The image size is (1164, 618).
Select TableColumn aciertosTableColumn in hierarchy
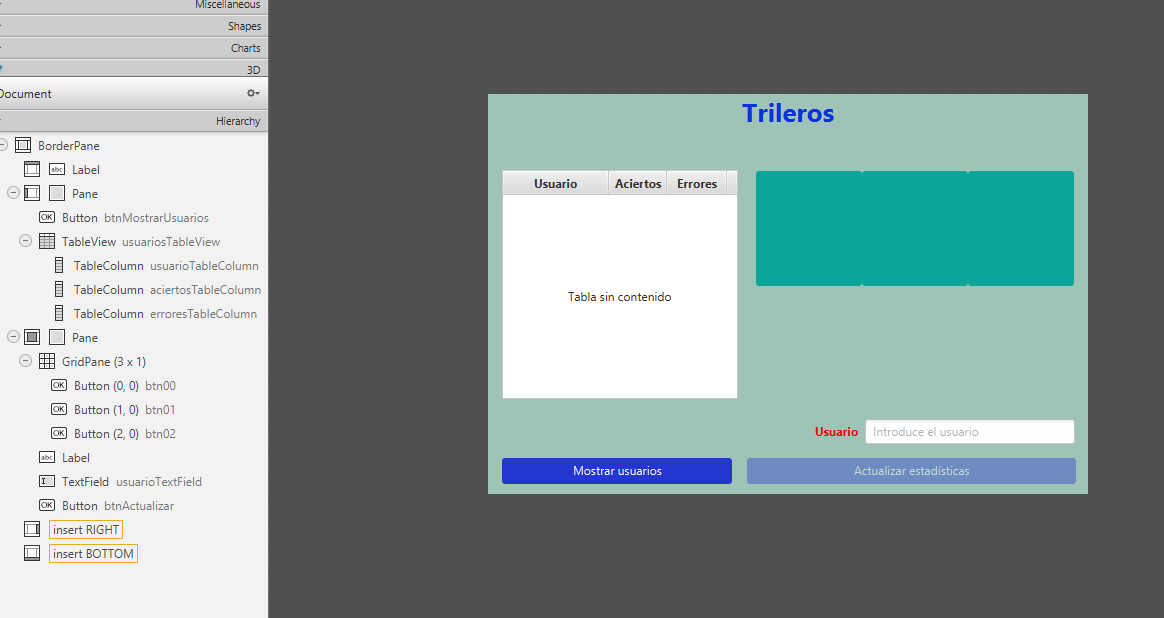(134, 290)
